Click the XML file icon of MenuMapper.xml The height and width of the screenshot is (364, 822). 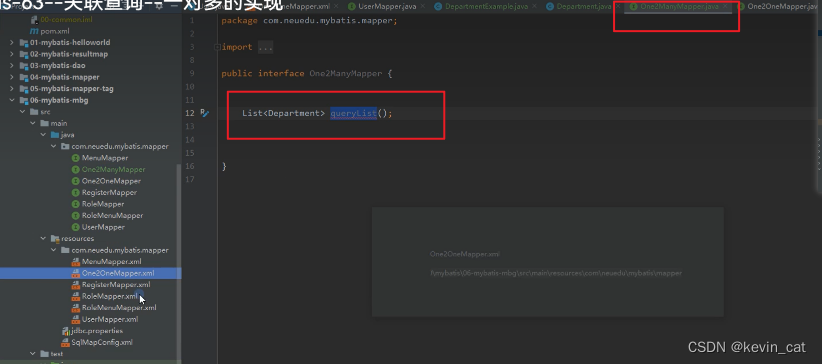(x=75, y=262)
